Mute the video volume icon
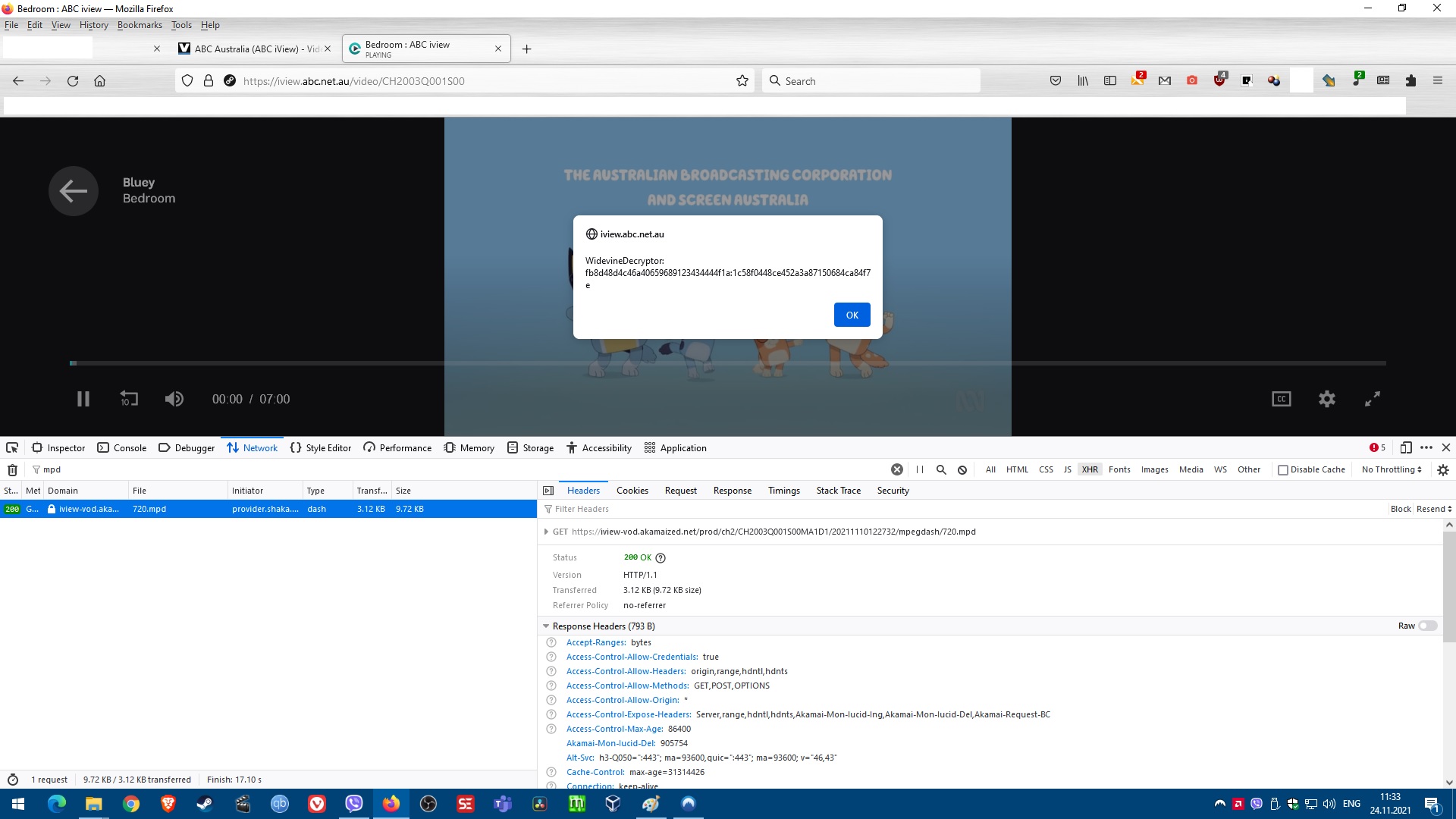The height and width of the screenshot is (819, 1456). point(174,399)
